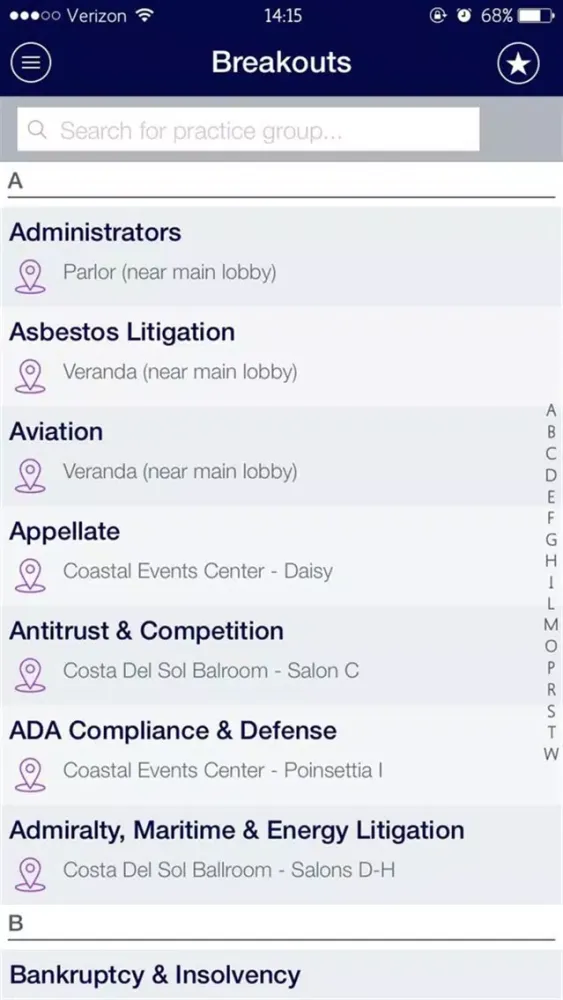Focus the practice group search field

click(248, 129)
